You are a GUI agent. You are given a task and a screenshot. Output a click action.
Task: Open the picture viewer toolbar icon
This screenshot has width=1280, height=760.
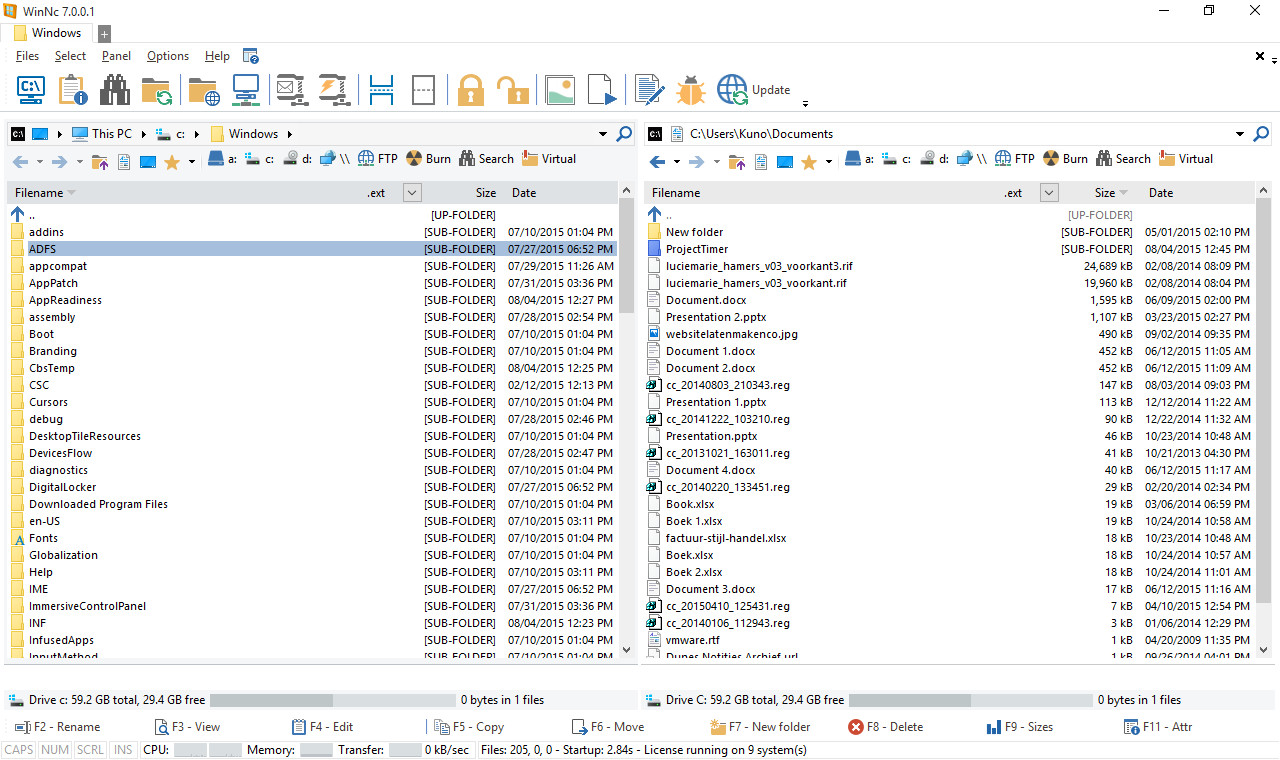[560, 90]
